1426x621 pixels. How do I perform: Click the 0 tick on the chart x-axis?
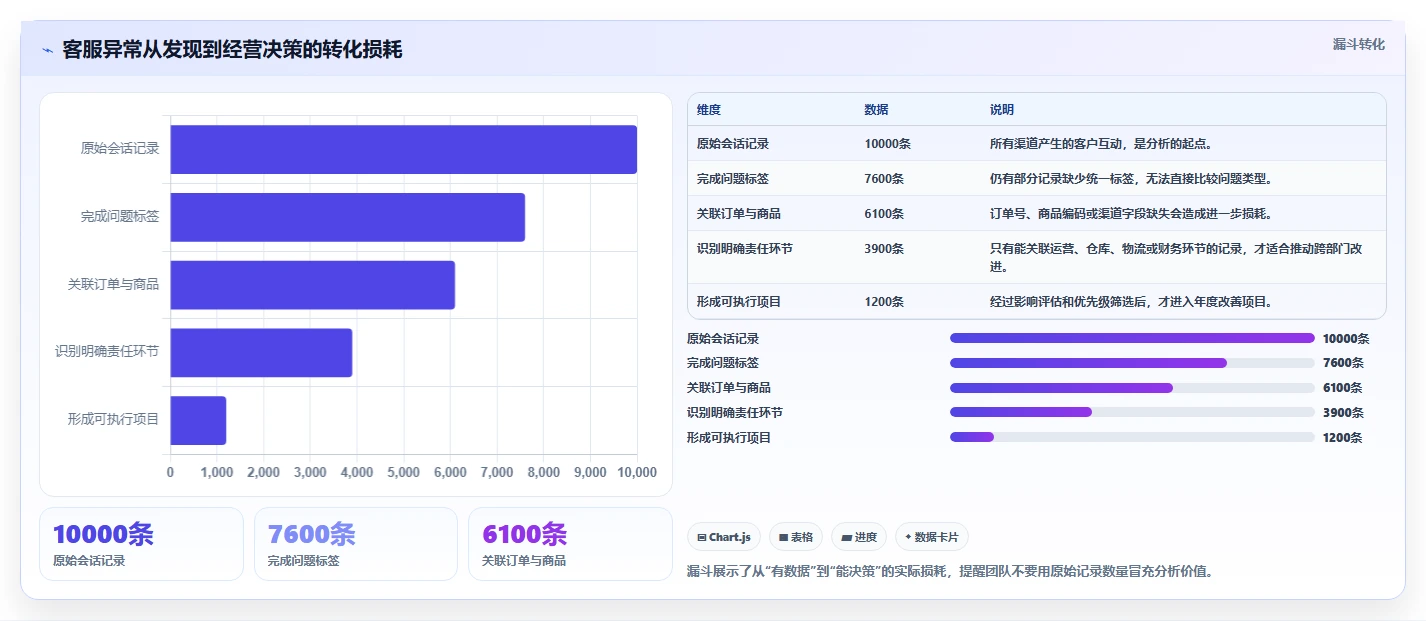[x=170, y=472]
